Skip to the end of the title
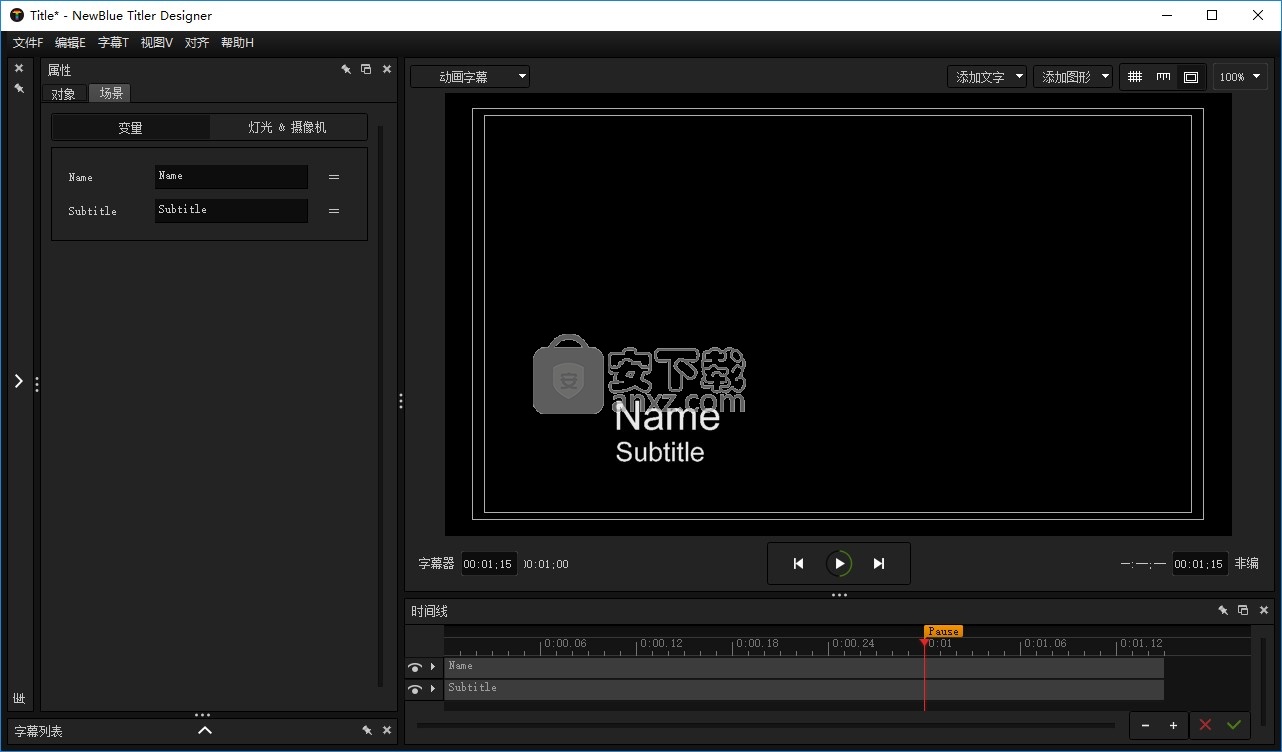This screenshot has height=752, width=1282. tap(879, 564)
